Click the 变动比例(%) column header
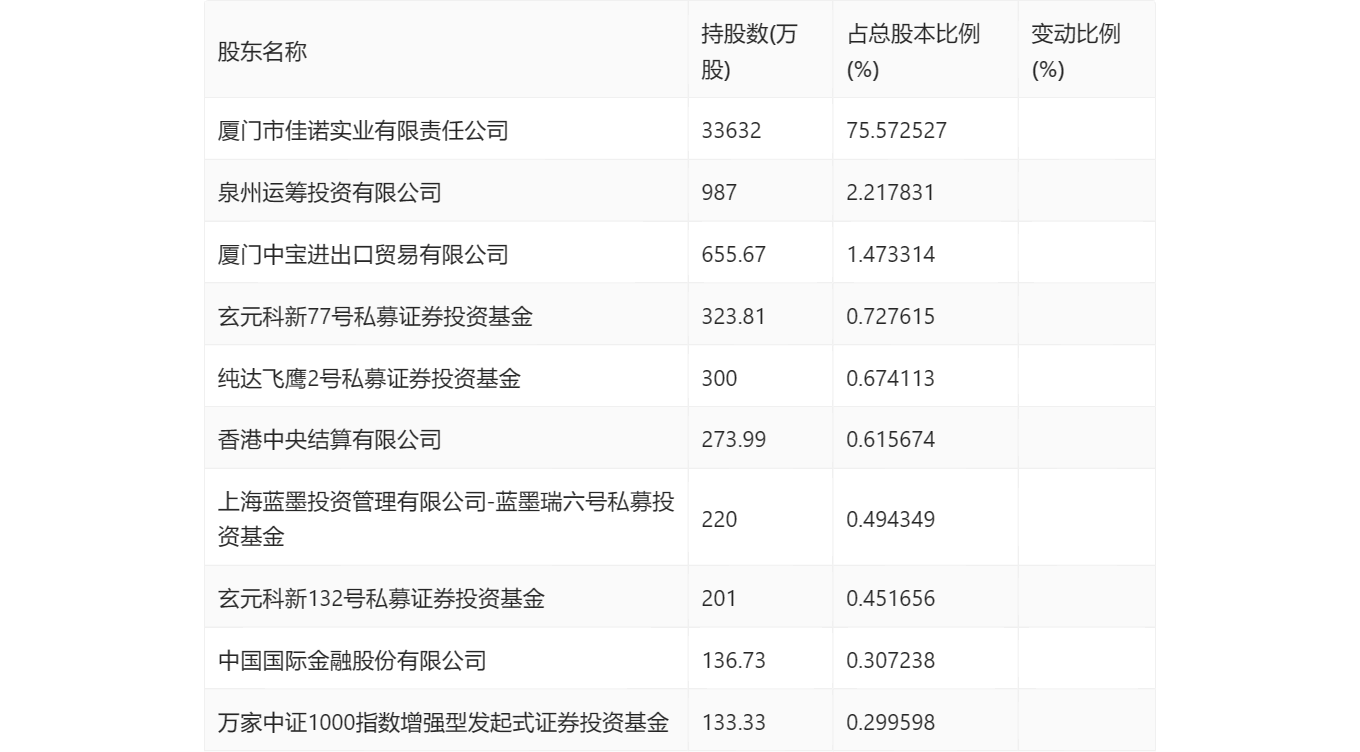Viewport: 1360px width, 752px height. [1075, 52]
